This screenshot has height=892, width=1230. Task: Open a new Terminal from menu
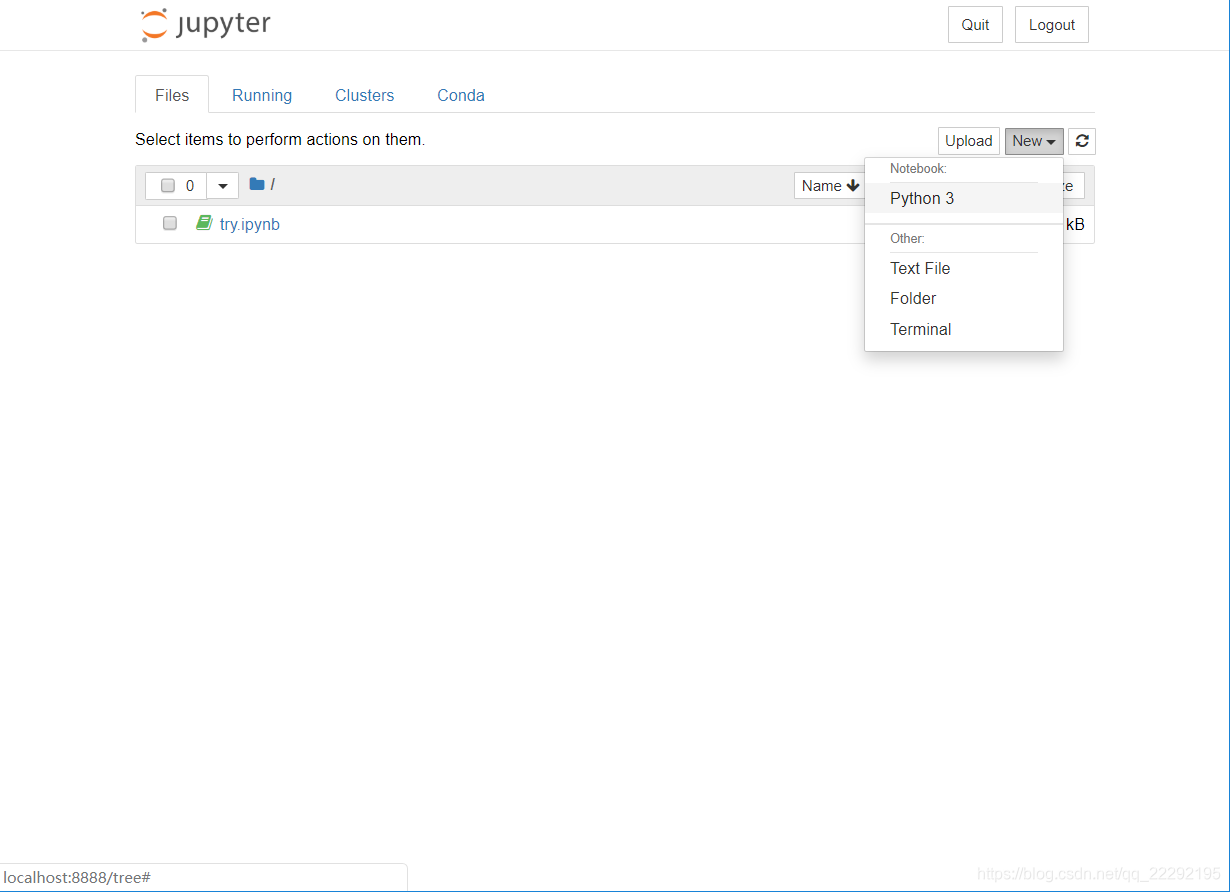click(x=920, y=329)
